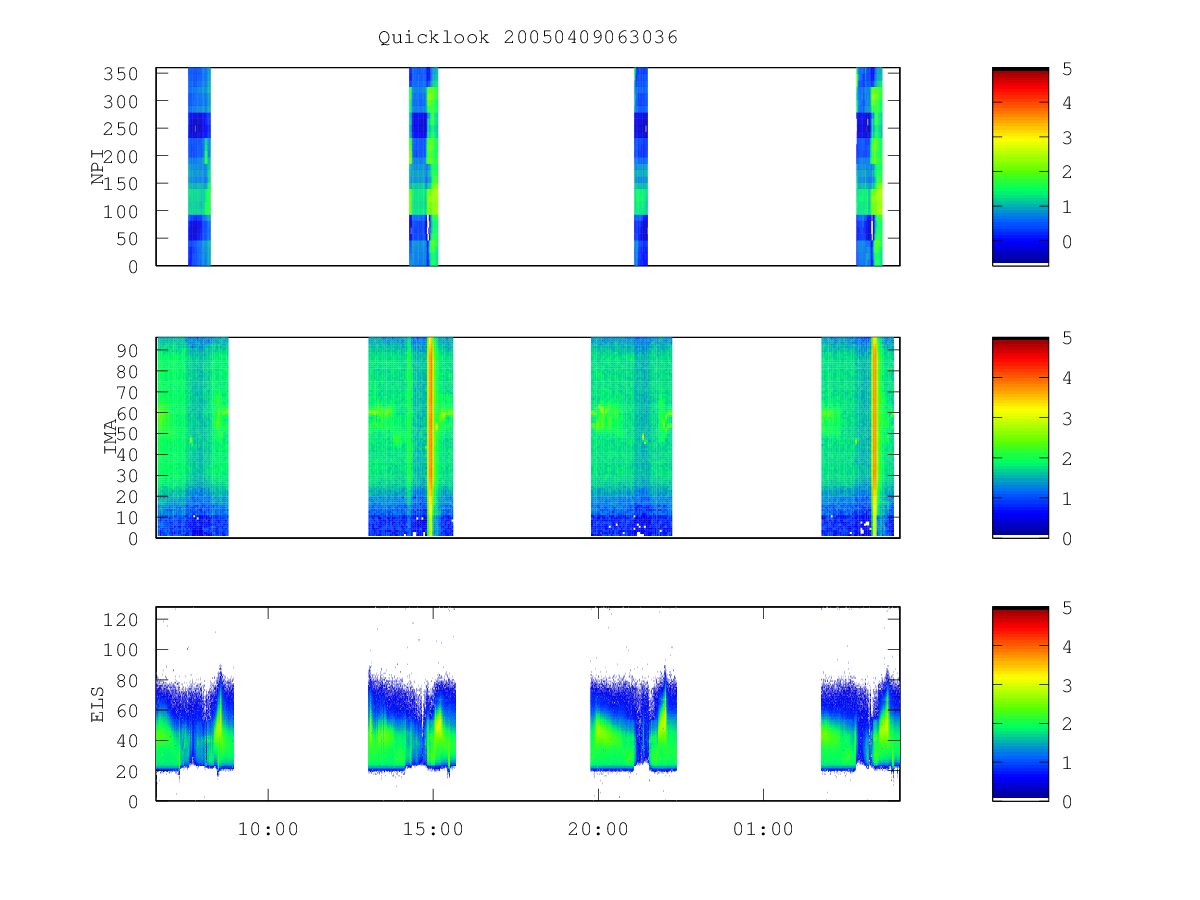Select the narrow NPI data strip after 20:00
The image size is (1200, 900).
pyautogui.click(x=641, y=167)
